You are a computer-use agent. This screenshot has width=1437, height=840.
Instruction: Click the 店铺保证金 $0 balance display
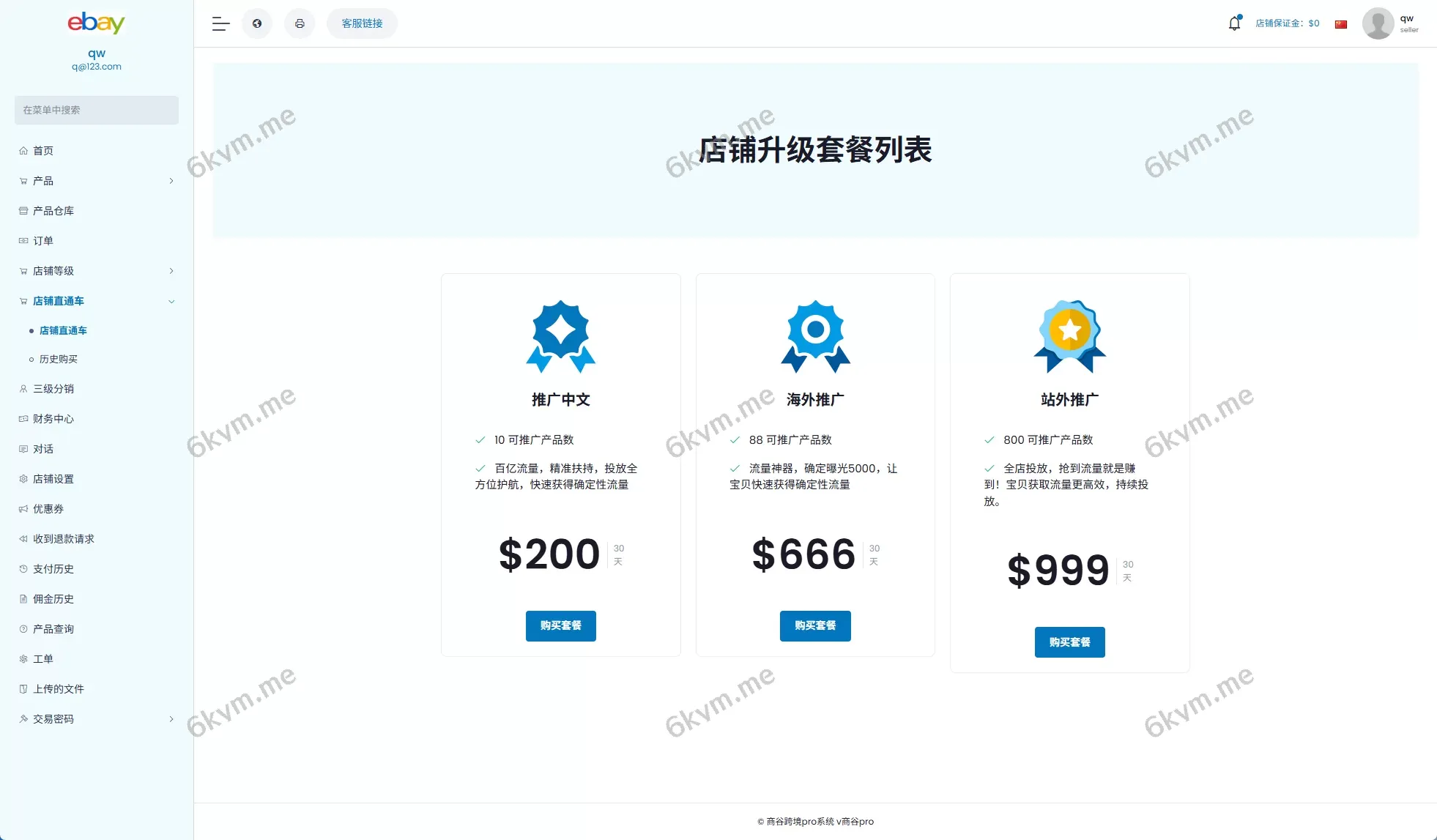pyautogui.click(x=1287, y=23)
